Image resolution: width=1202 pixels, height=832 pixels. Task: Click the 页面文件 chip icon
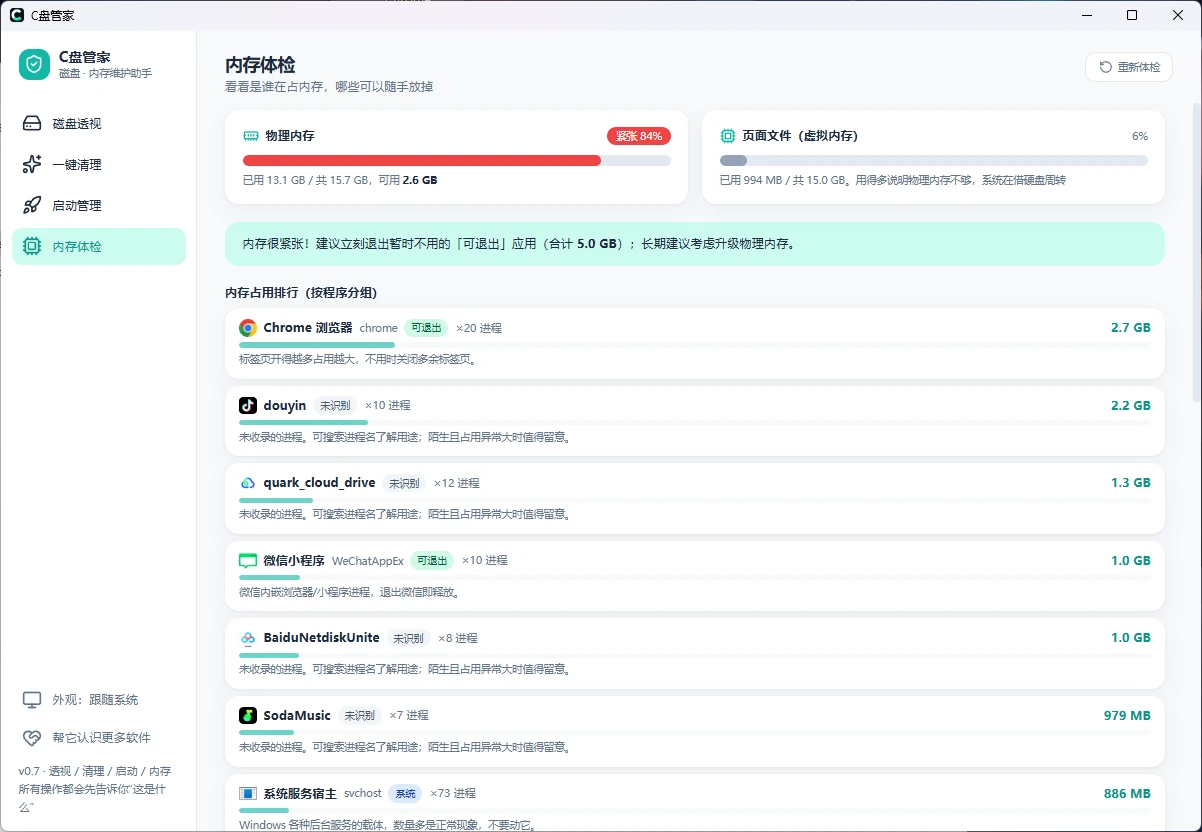coord(728,136)
